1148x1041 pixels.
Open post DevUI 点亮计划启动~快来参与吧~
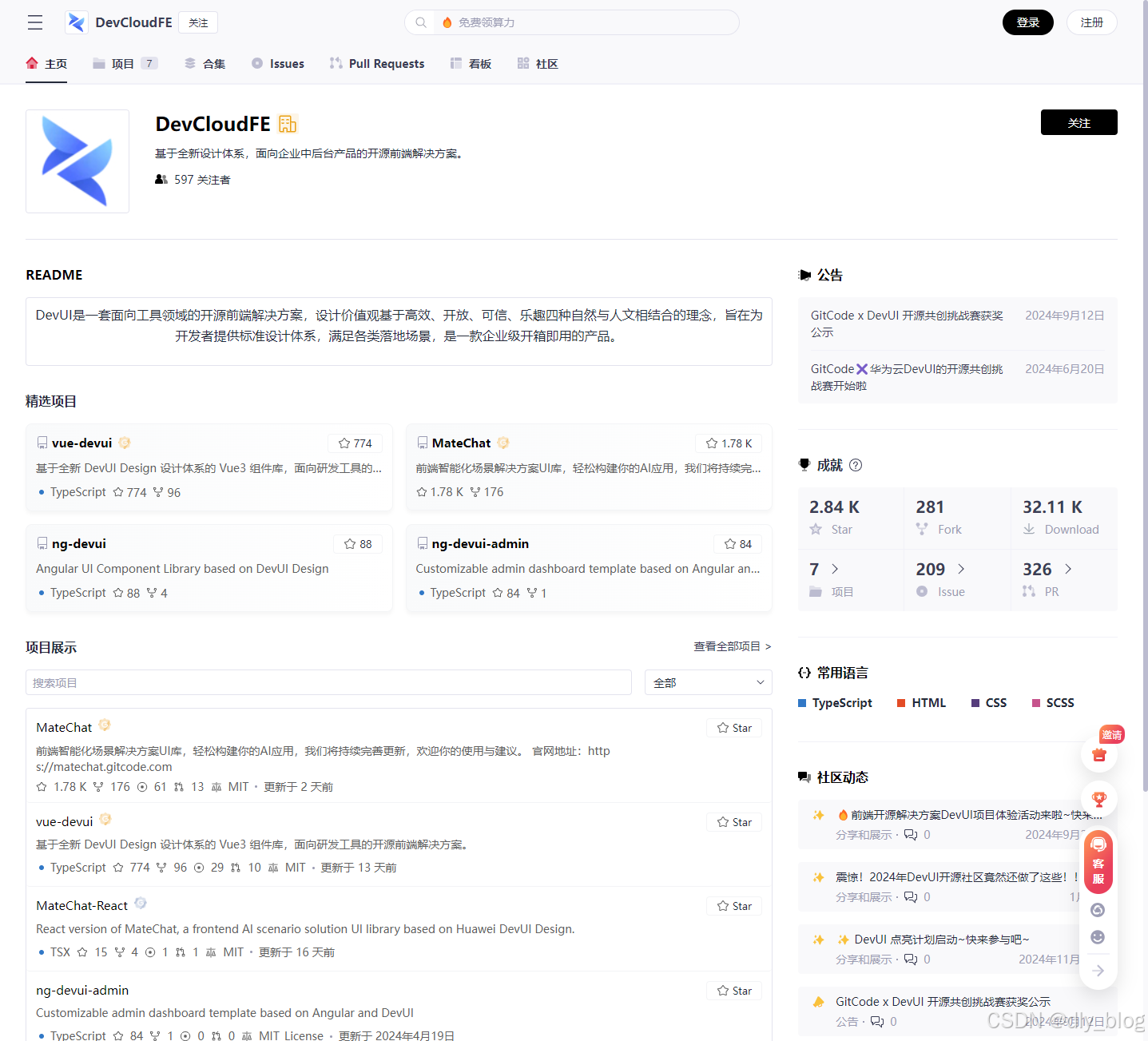pos(933,940)
